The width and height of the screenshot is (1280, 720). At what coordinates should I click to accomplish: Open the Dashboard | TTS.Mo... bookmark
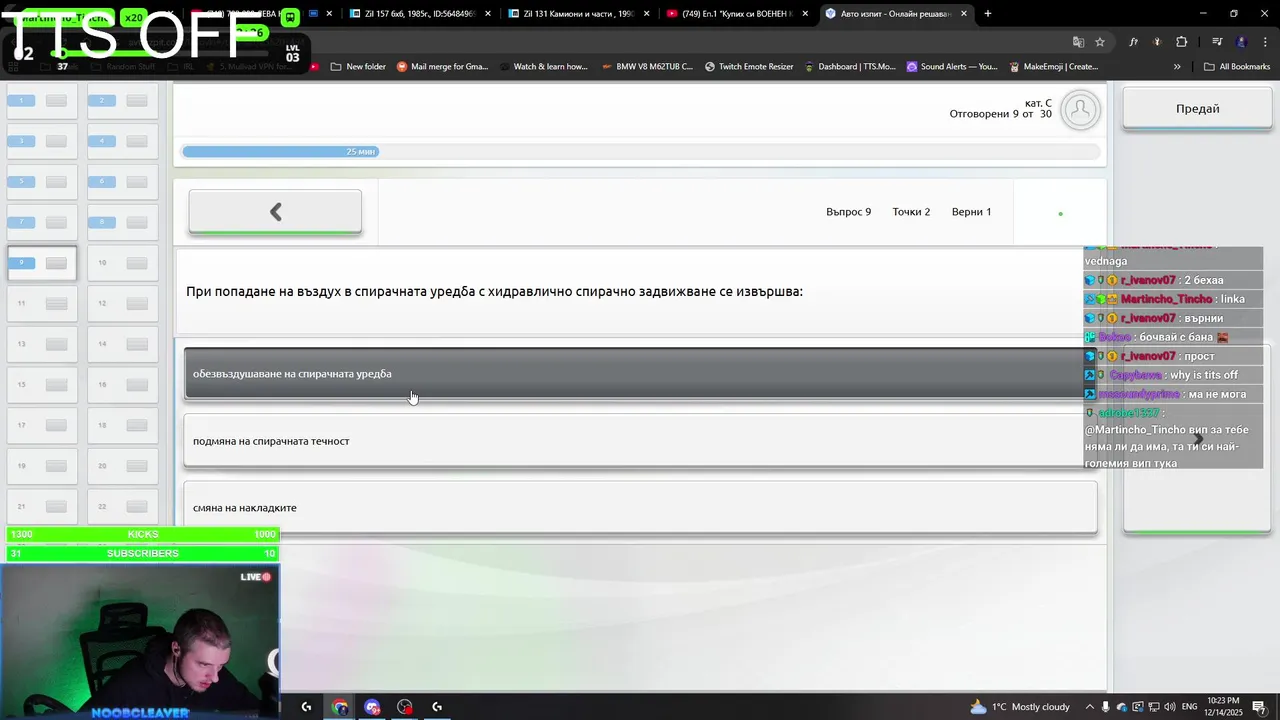(849, 67)
